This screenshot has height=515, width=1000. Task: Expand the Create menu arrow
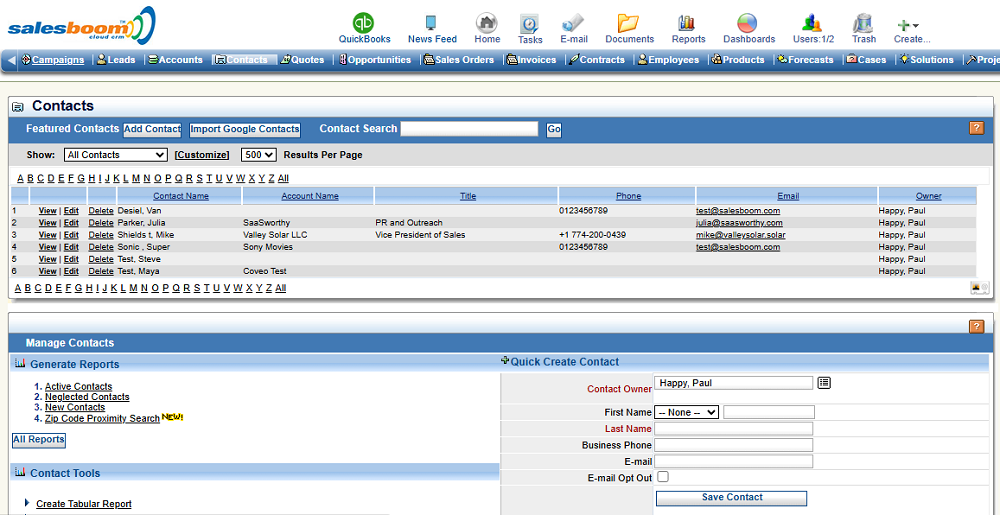915,25
